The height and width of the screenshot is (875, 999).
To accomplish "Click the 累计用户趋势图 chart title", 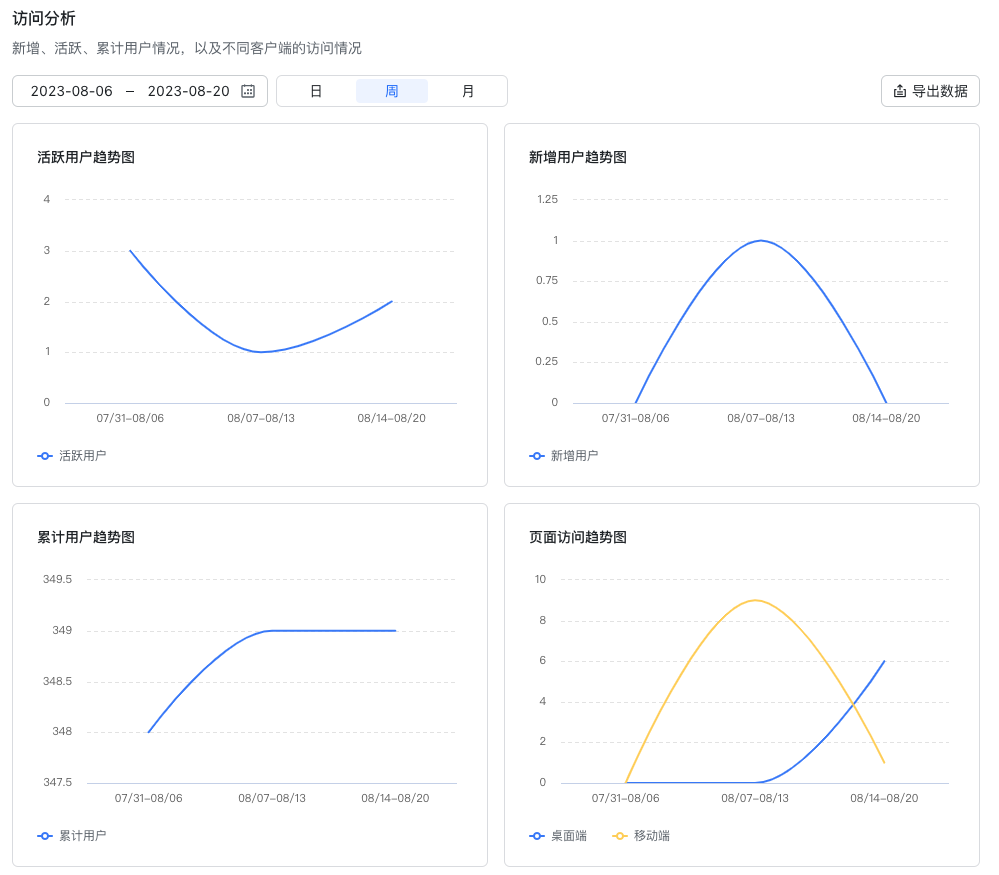I will click(86, 537).
